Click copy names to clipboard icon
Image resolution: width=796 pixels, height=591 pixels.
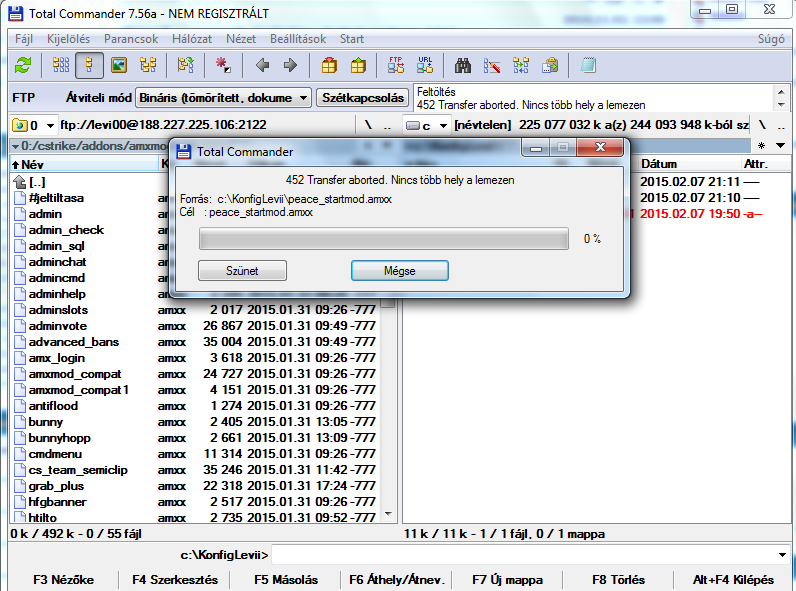coord(550,65)
